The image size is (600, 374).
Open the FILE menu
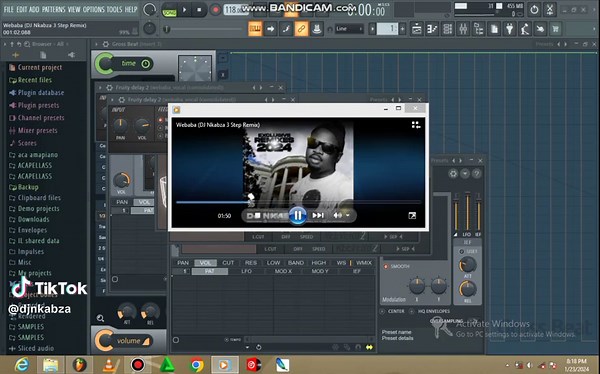click(x=8, y=9)
